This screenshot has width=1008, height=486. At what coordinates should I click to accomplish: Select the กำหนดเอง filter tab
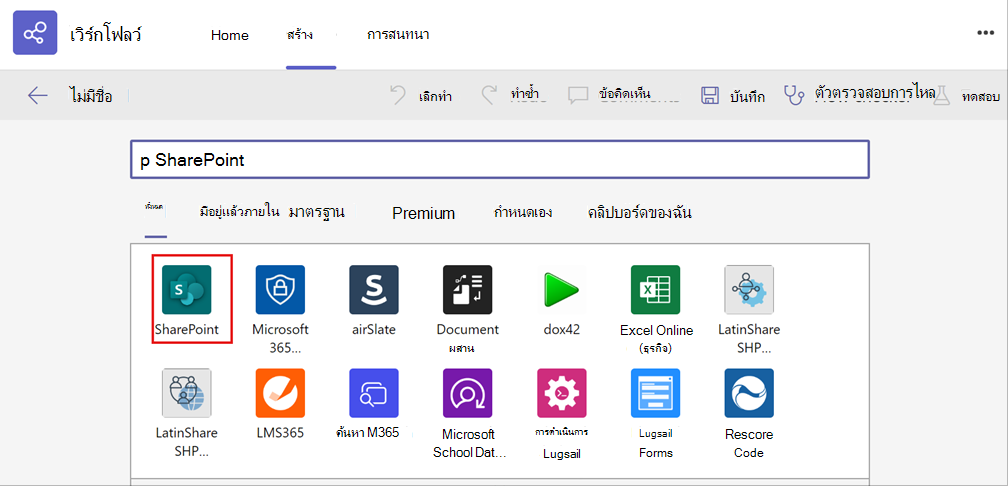tap(523, 212)
